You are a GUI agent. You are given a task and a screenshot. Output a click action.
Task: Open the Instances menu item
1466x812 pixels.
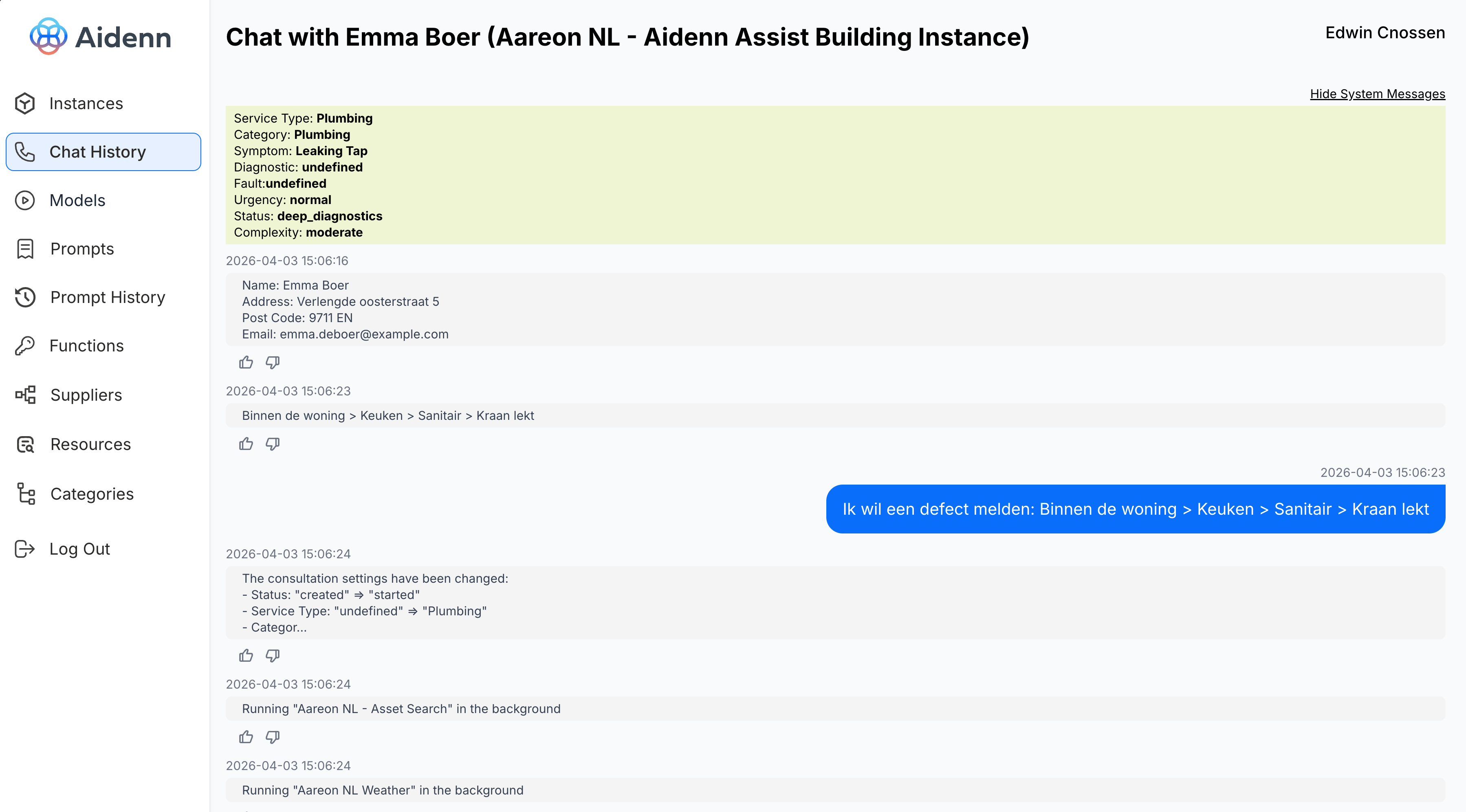coord(103,103)
